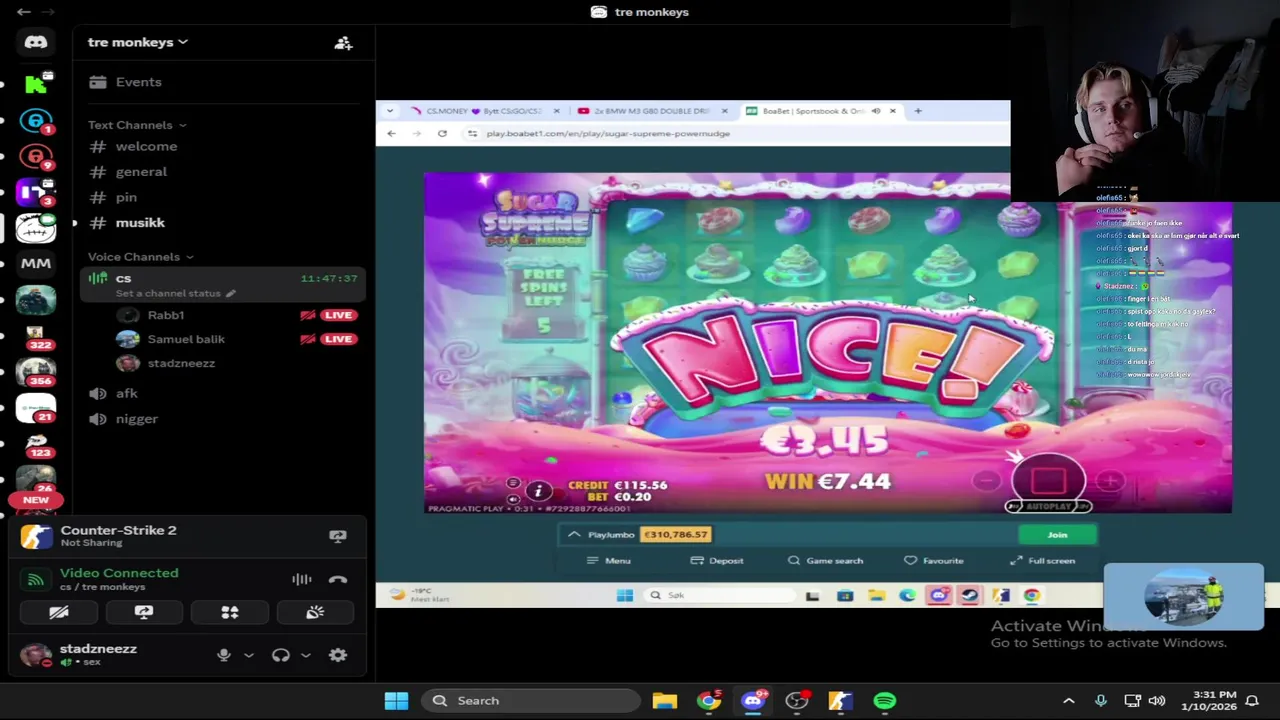Watch Samuel balik's LIVE stream badge
Image resolution: width=1280 pixels, height=720 pixels.
coord(338,339)
